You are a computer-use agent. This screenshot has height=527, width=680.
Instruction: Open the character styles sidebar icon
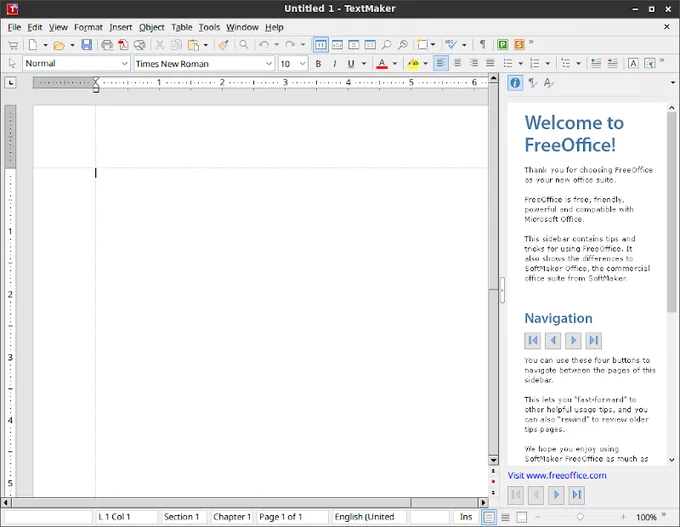point(549,82)
